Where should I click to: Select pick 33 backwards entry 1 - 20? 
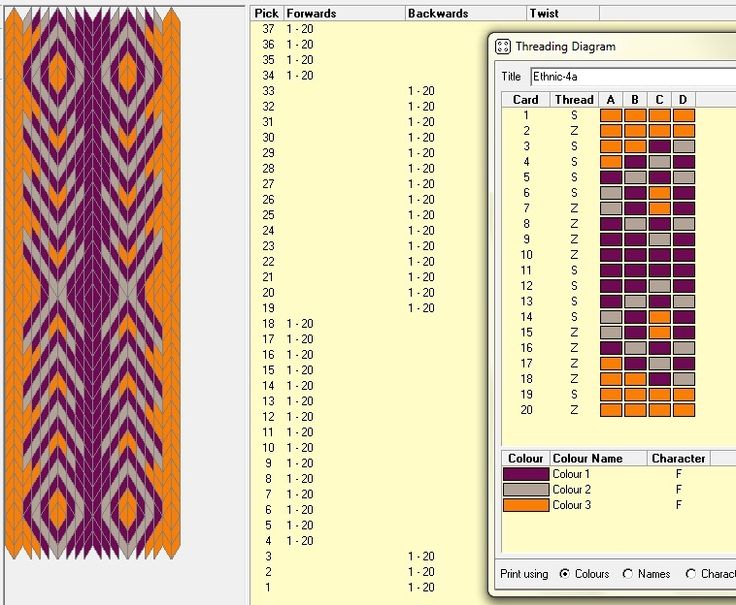click(x=421, y=91)
